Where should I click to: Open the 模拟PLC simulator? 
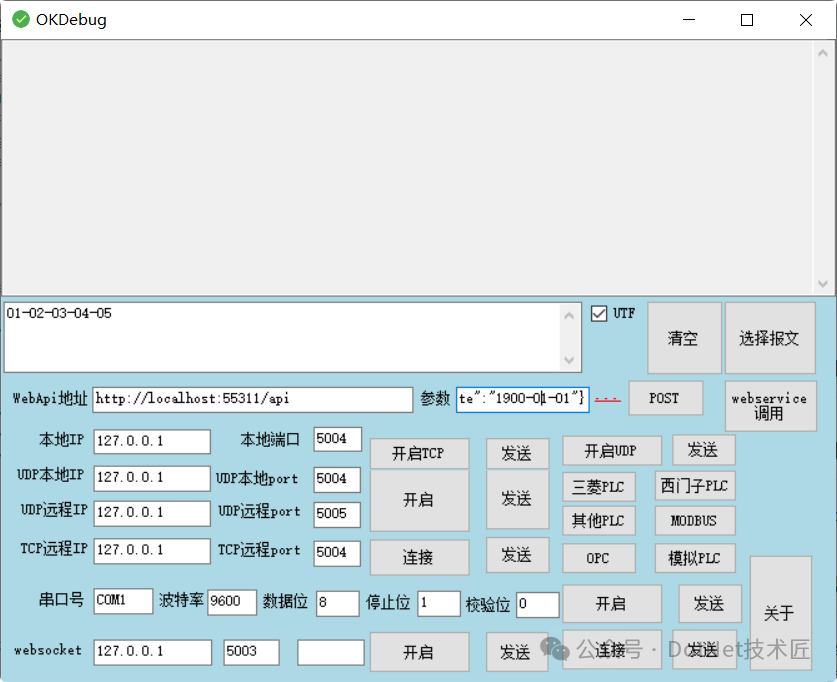pyautogui.click(x=695, y=558)
